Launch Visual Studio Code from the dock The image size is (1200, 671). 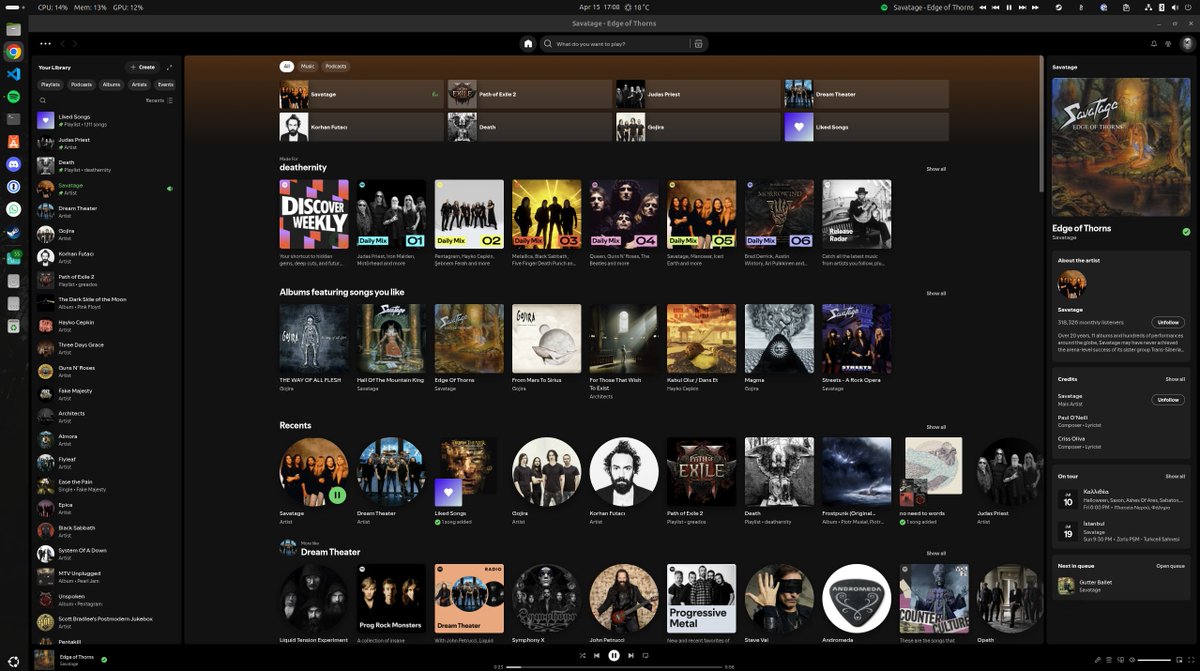coord(14,74)
